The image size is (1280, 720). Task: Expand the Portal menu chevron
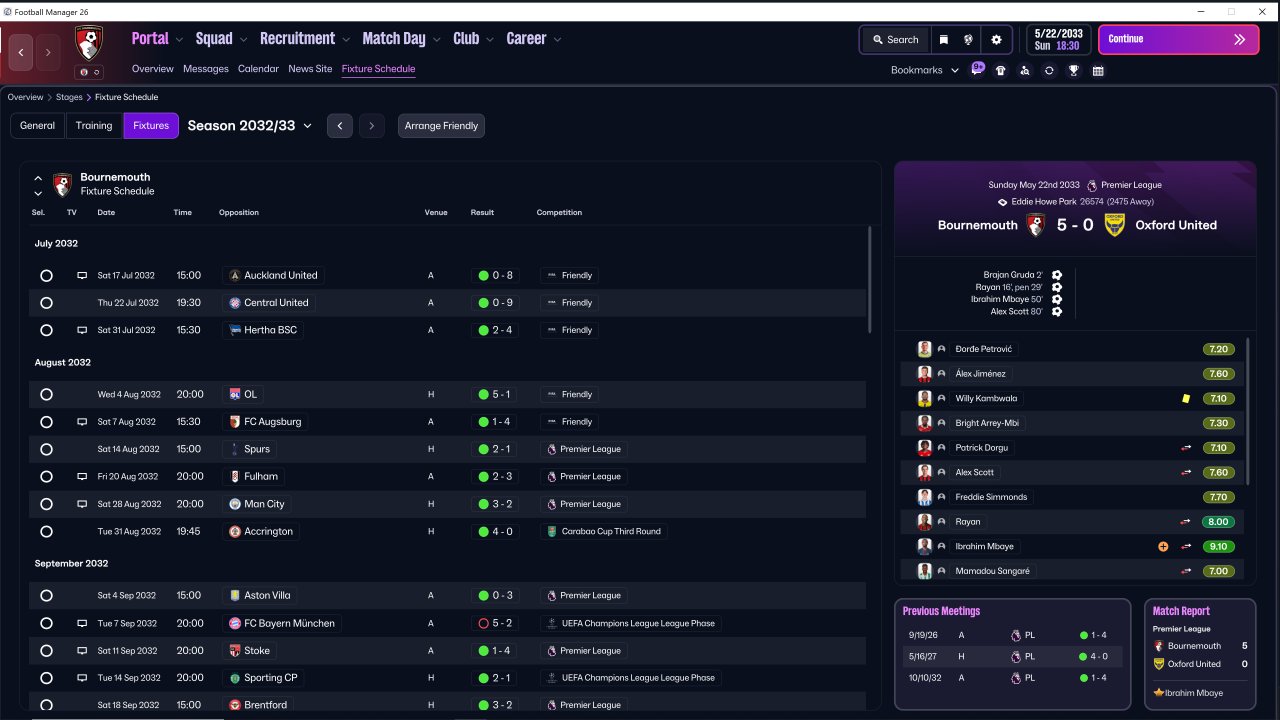tap(179, 40)
